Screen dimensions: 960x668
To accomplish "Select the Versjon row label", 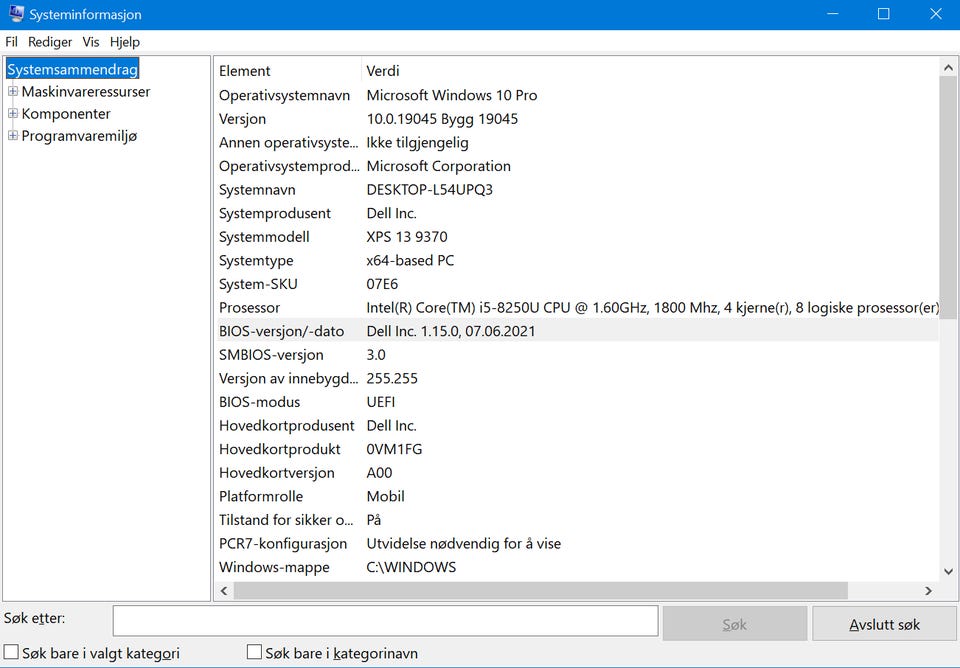I will (x=242, y=119).
